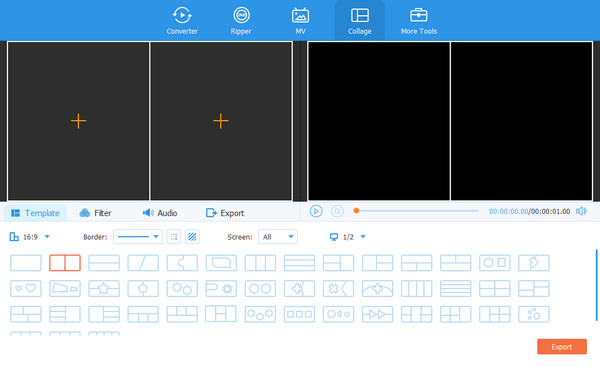Pick the four vertical columns template
The image size is (600, 368).
click(417, 288)
